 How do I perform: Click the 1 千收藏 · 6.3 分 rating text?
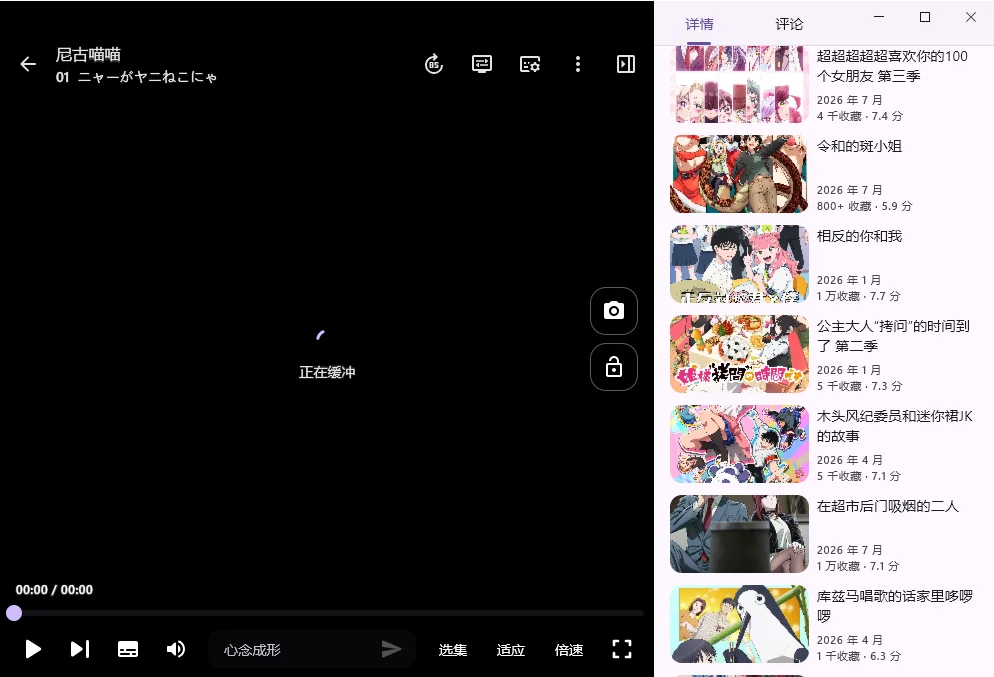(x=858, y=656)
